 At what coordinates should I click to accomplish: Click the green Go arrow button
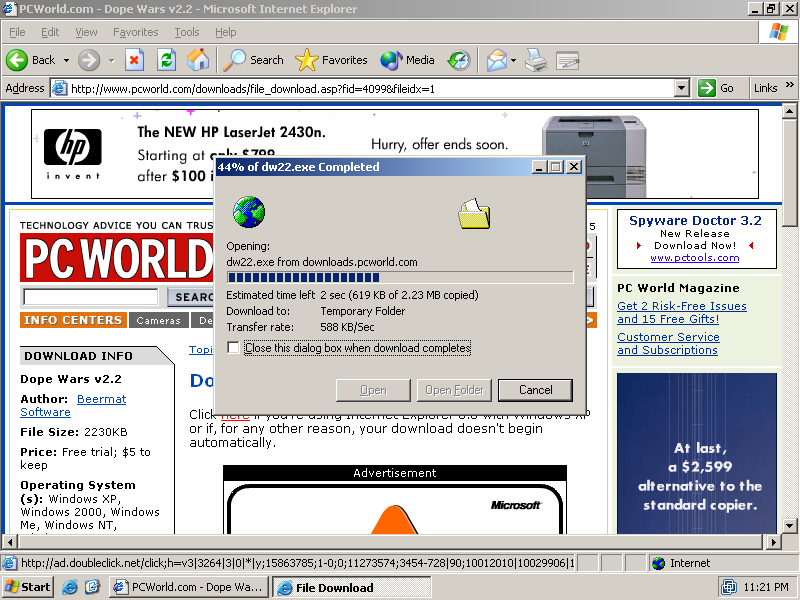click(707, 88)
